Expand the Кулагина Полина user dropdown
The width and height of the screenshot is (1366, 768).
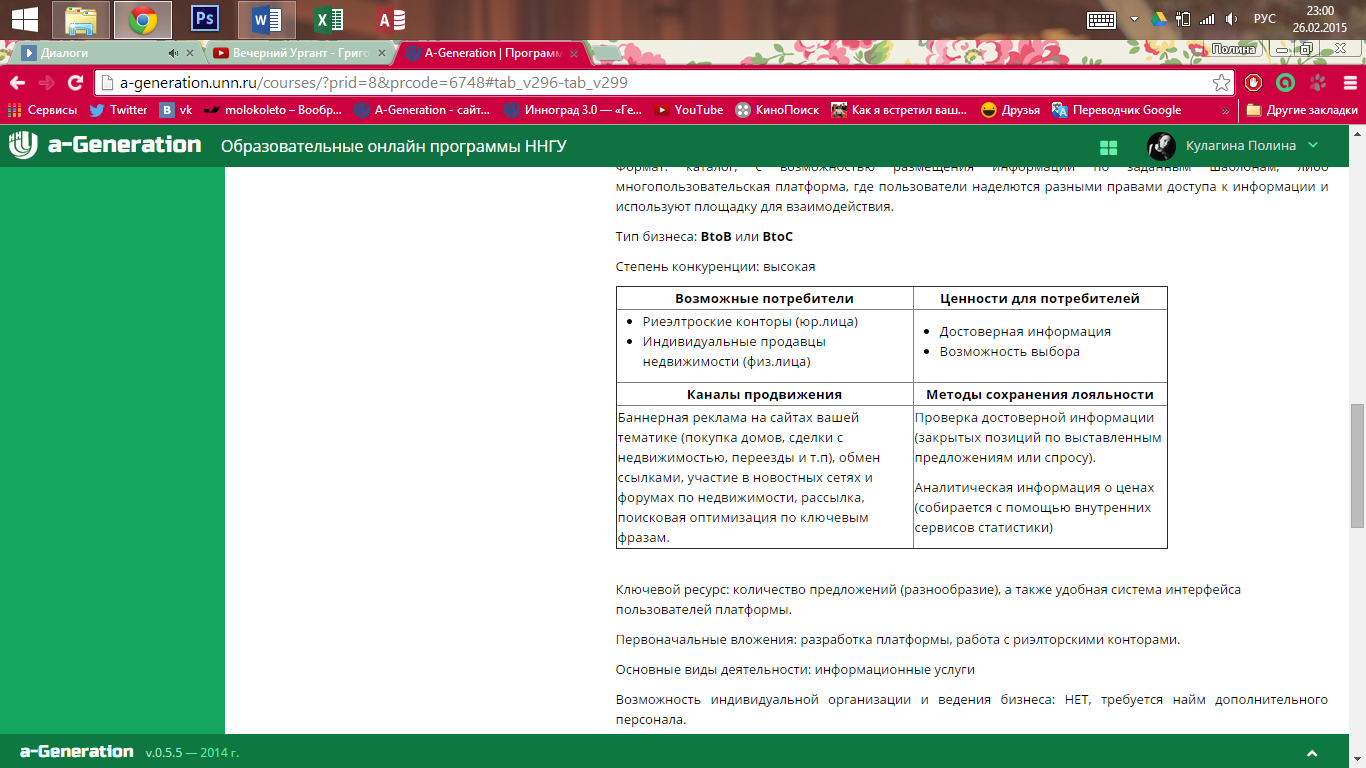click(1313, 146)
